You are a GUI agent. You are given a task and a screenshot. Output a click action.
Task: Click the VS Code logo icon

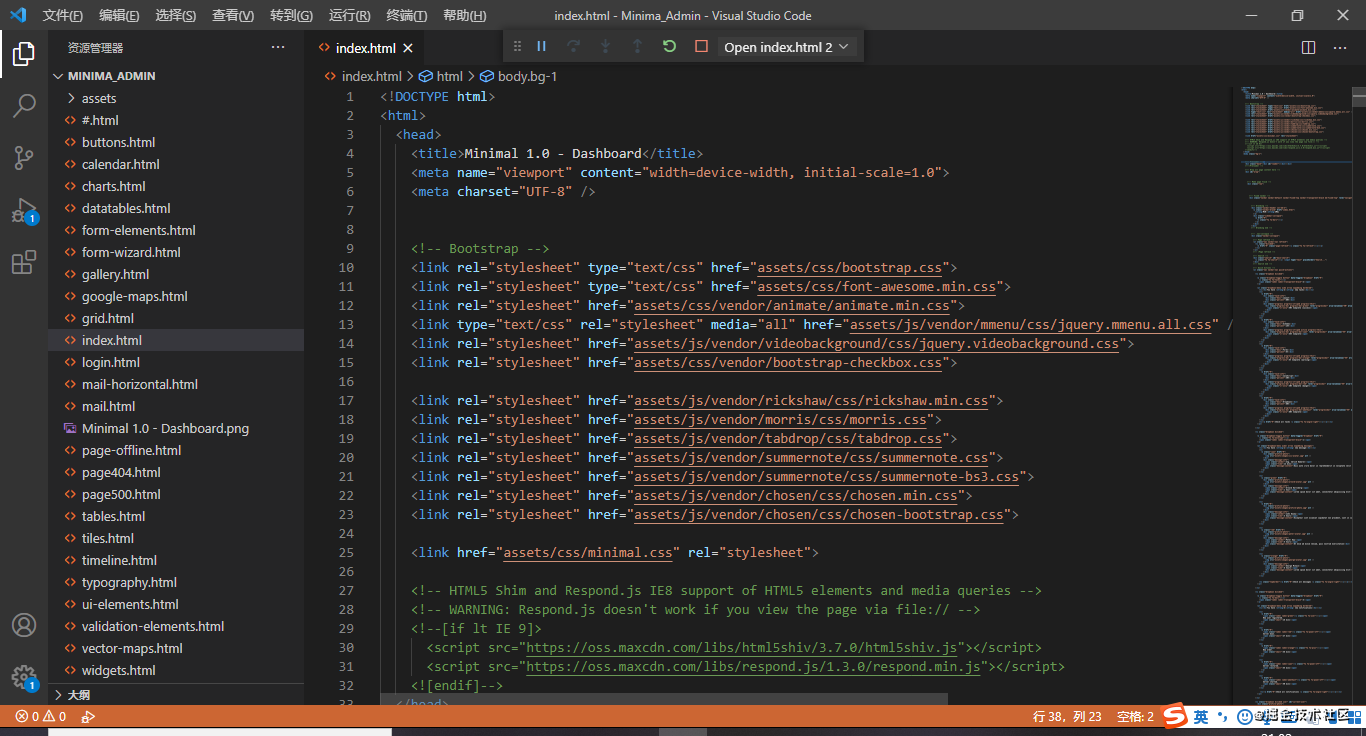tap(17, 15)
